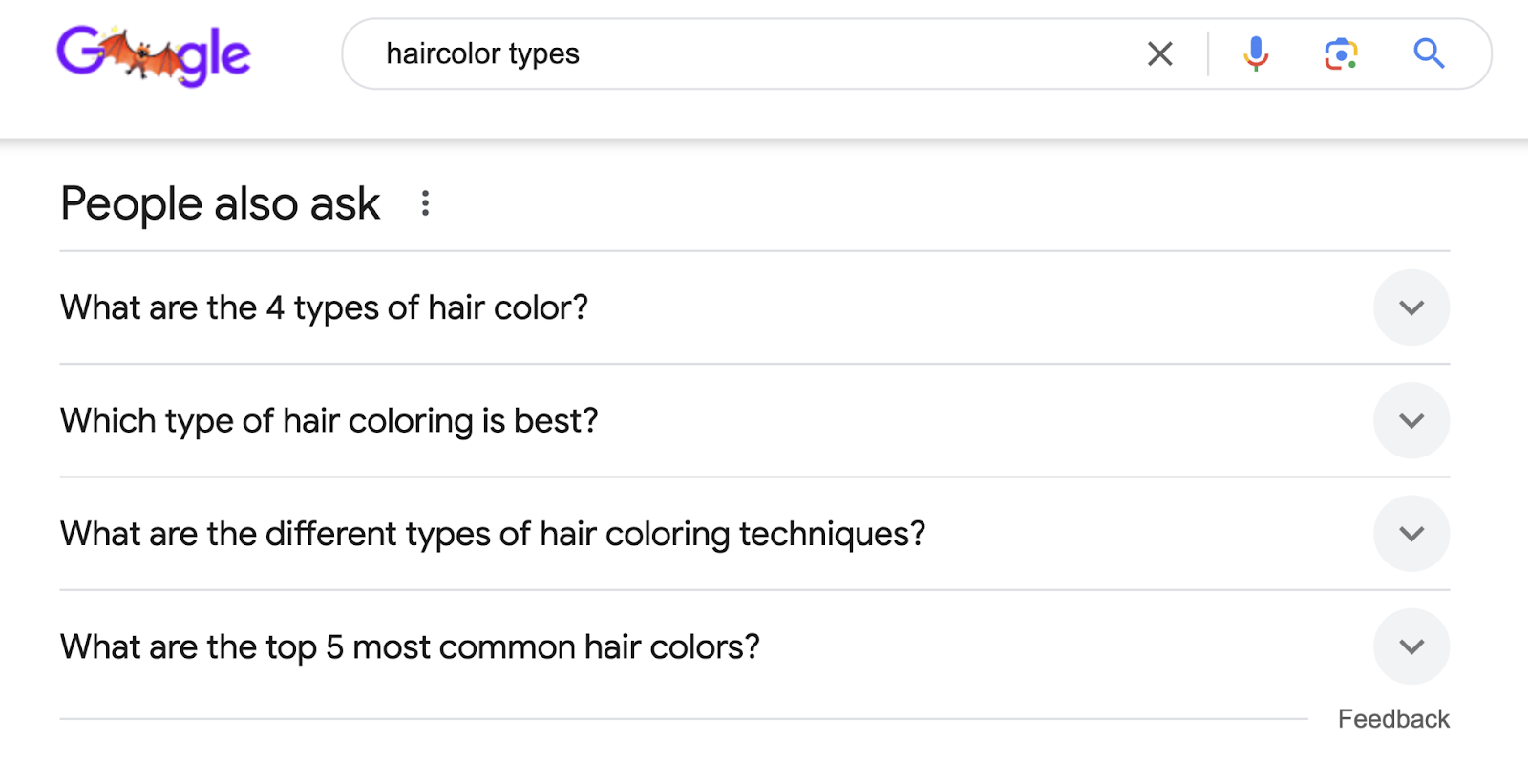Select the haircolor types search field text
1528x784 pixels.
(x=481, y=53)
